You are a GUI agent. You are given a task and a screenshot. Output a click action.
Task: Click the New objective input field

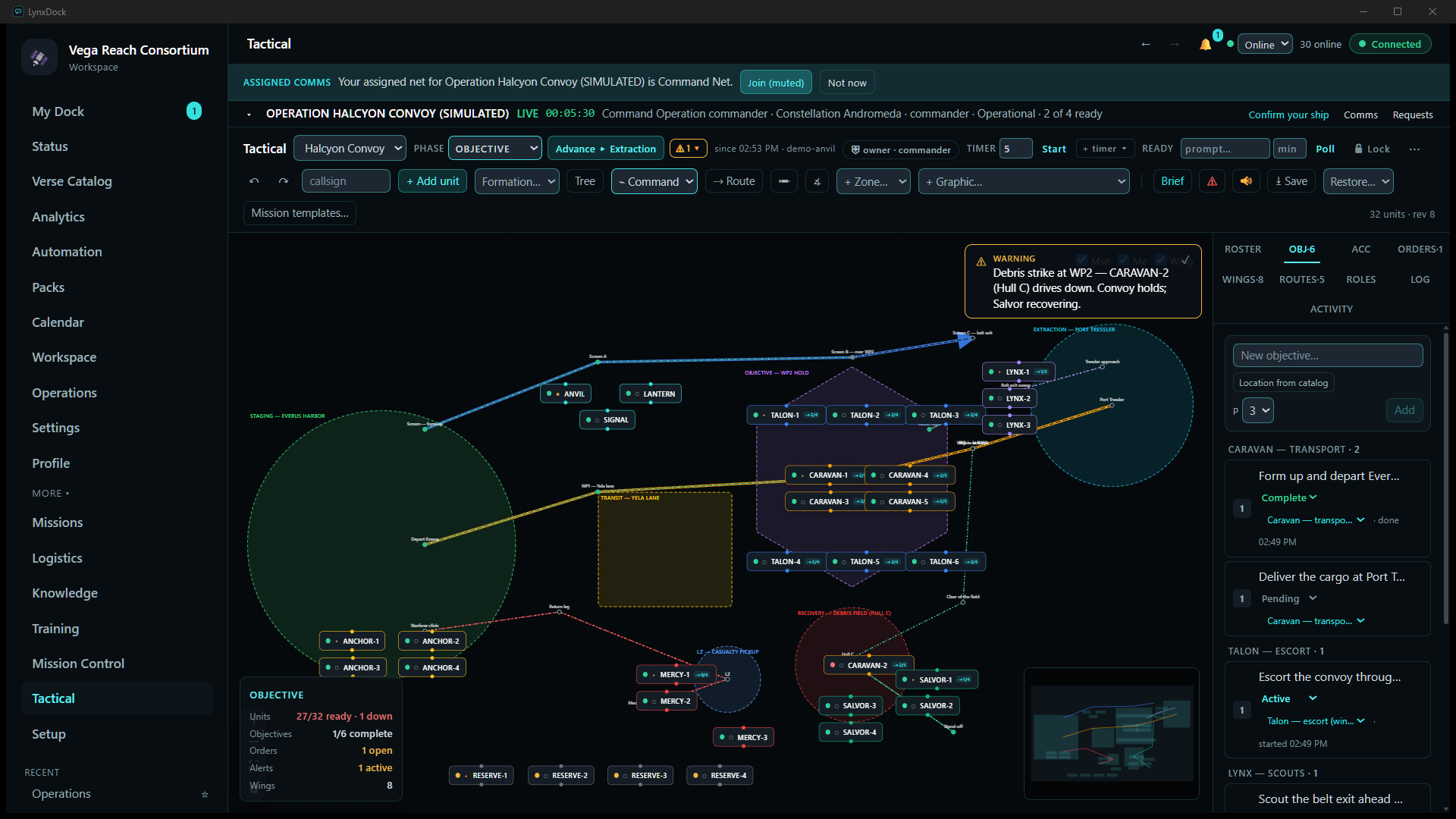click(x=1328, y=356)
